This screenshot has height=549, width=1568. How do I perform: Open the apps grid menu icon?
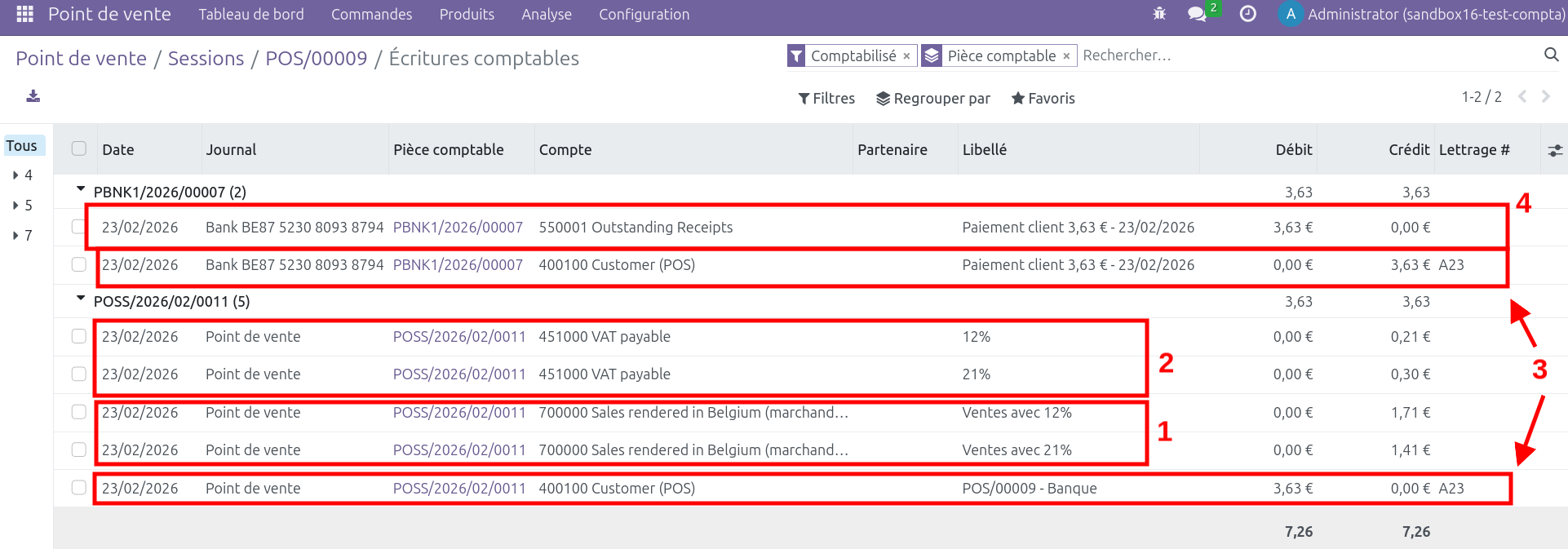(x=24, y=14)
